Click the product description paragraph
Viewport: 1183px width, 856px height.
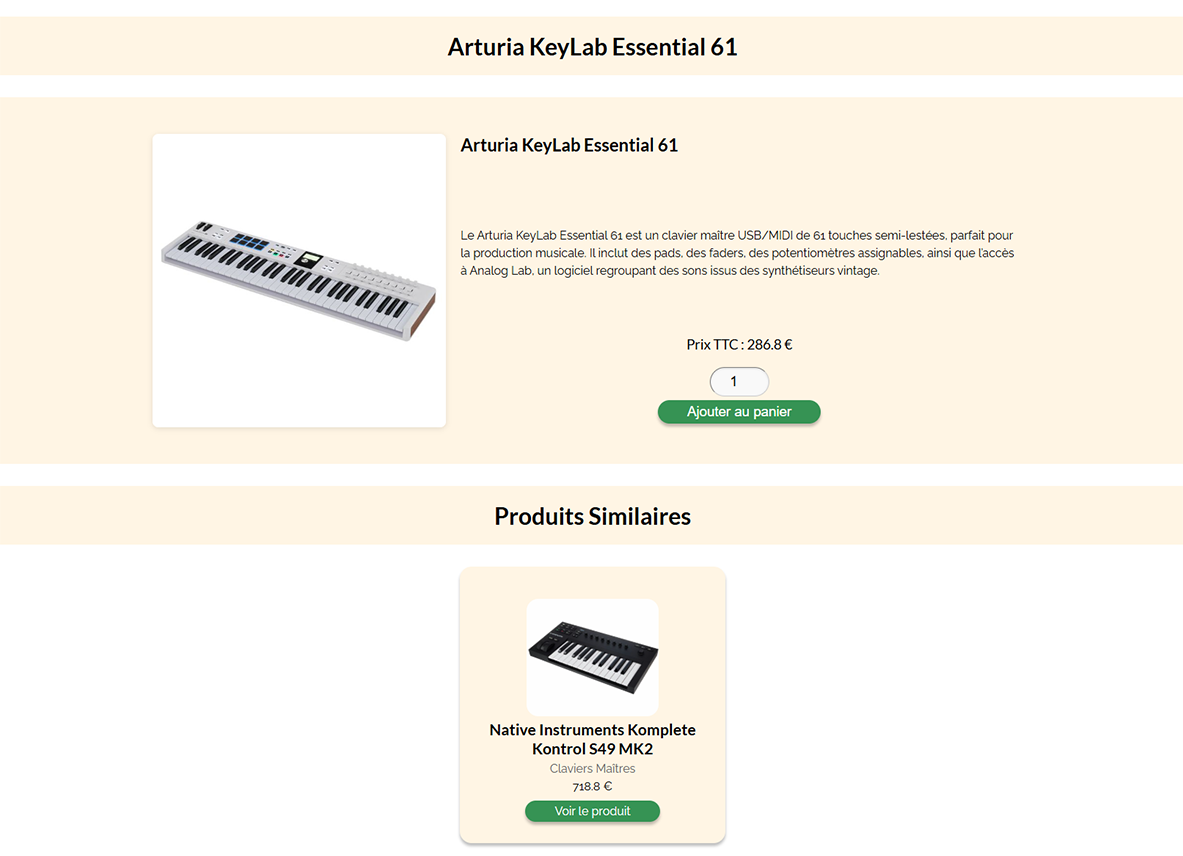tap(737, 253)
